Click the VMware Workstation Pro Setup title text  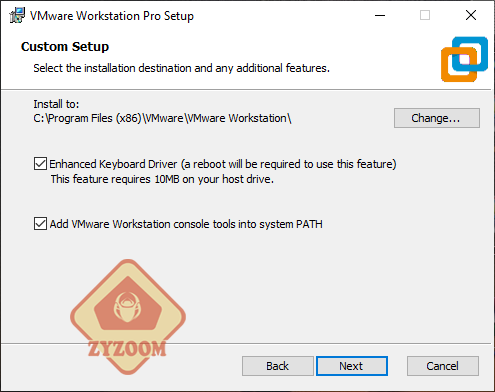click(112, 16)
